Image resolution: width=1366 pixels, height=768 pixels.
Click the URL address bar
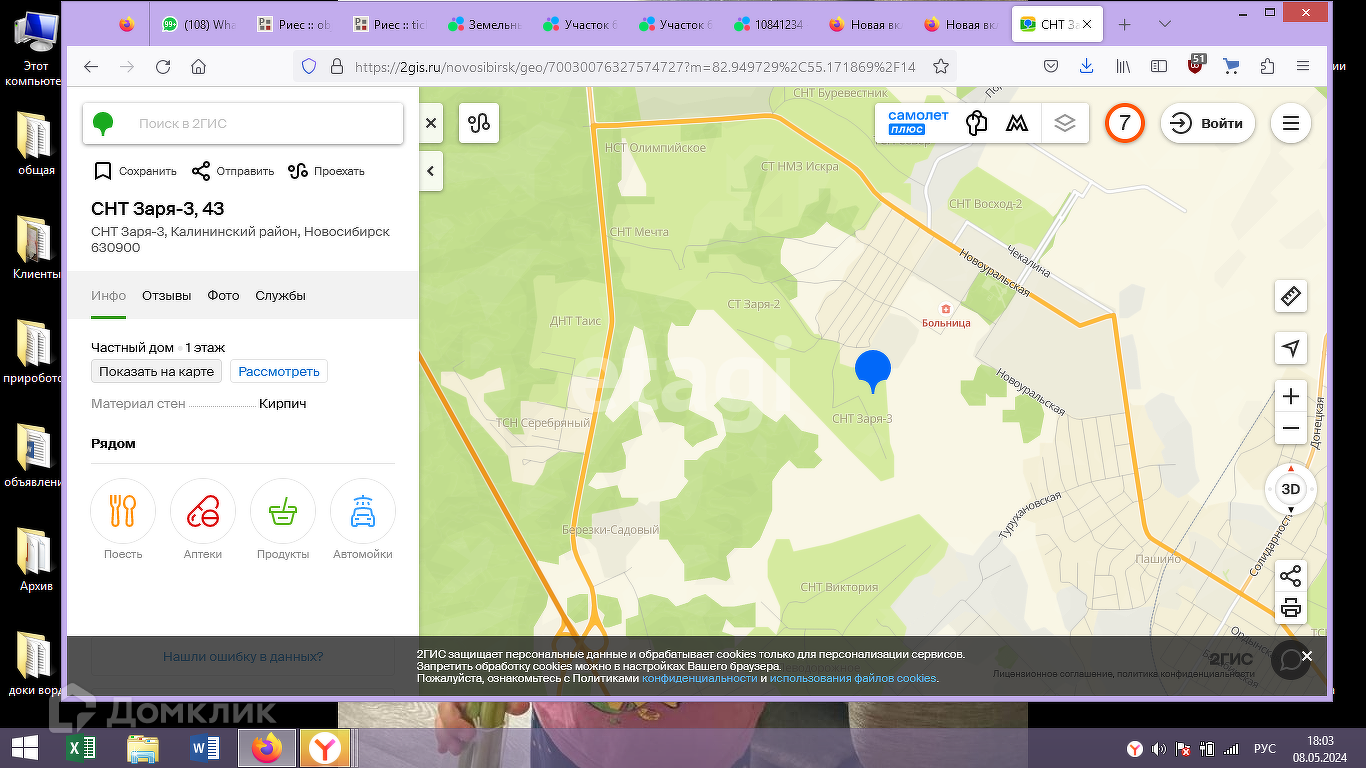(x=633, y=67)
